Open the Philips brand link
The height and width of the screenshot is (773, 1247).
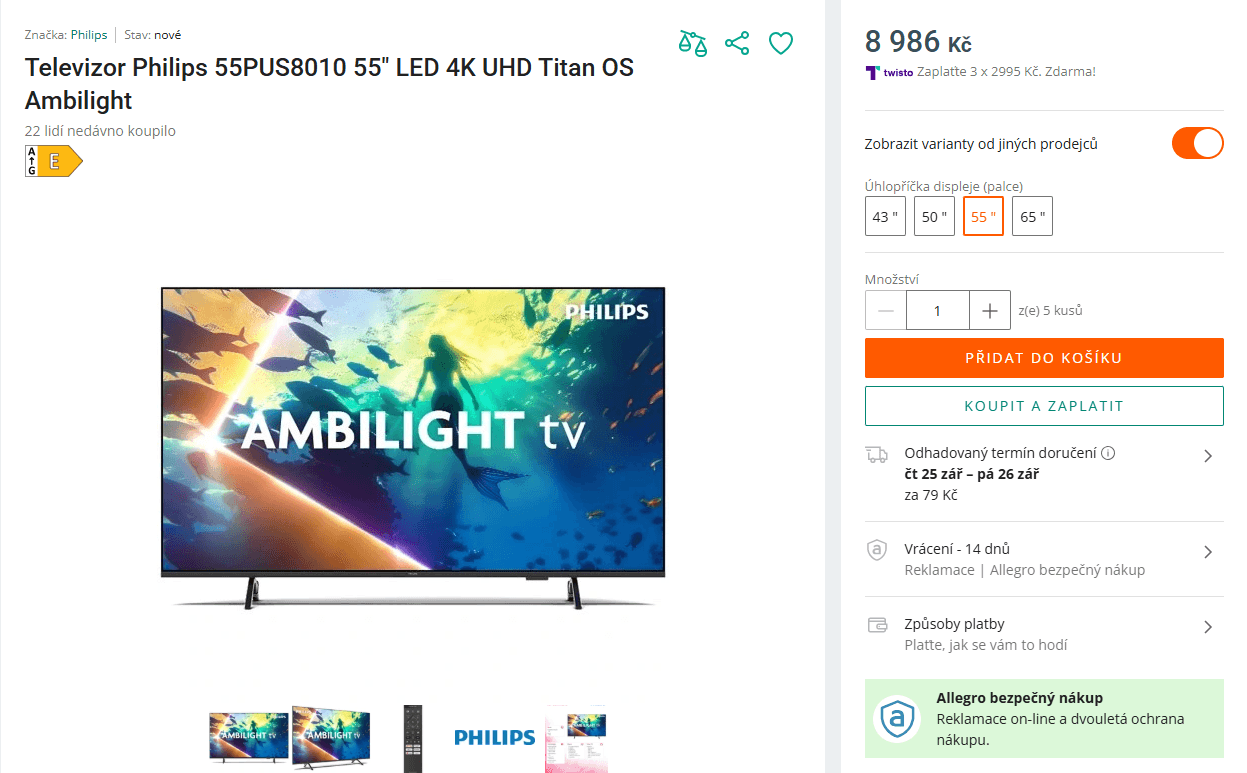89,34
